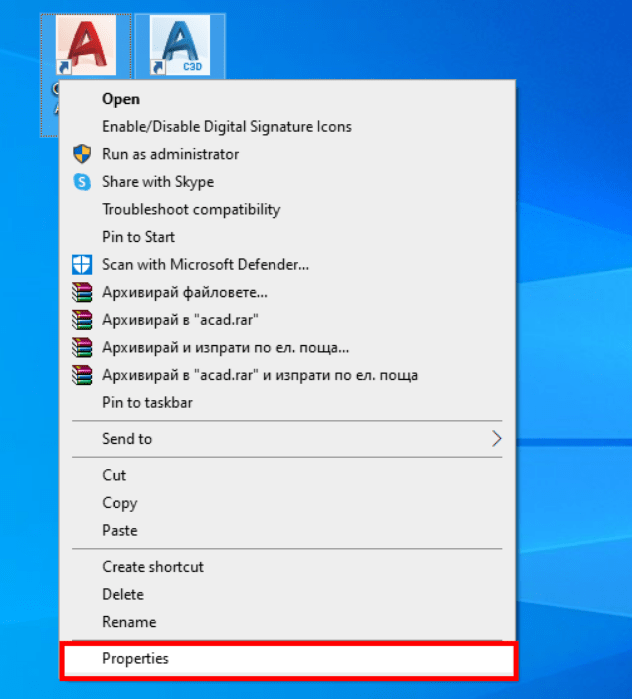Select Rename in the context menu
Viewport: 632px width, 699px height.
click(x=287, y=622)
